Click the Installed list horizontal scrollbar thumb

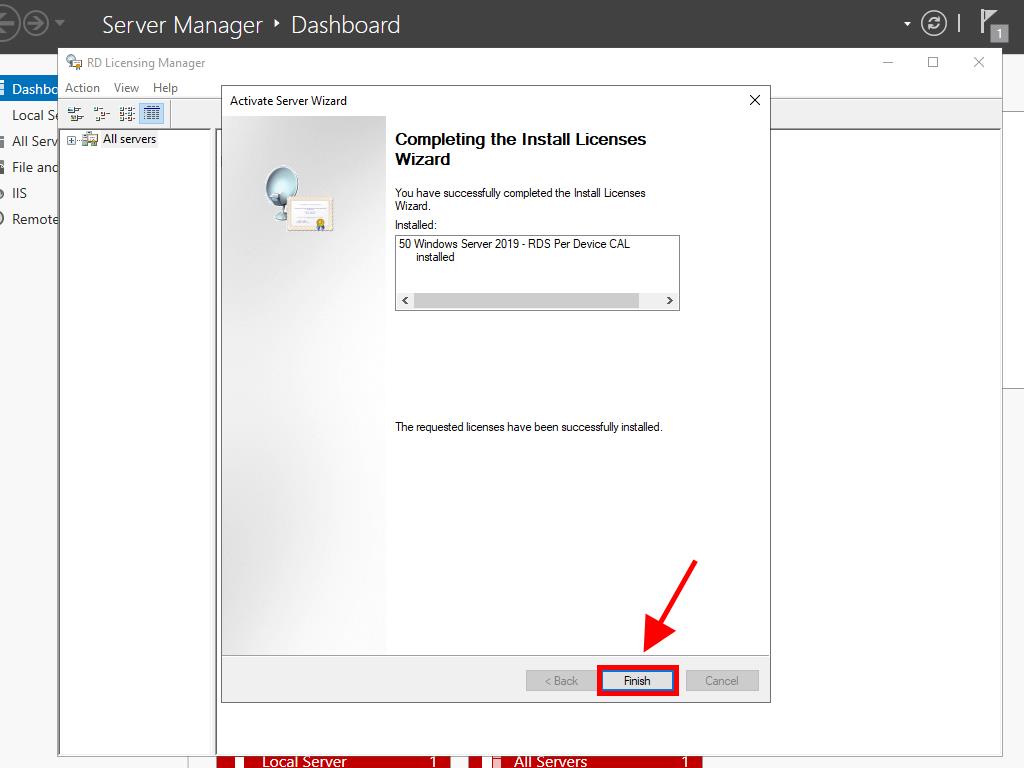pyautogui.click(x=526, y=300)
